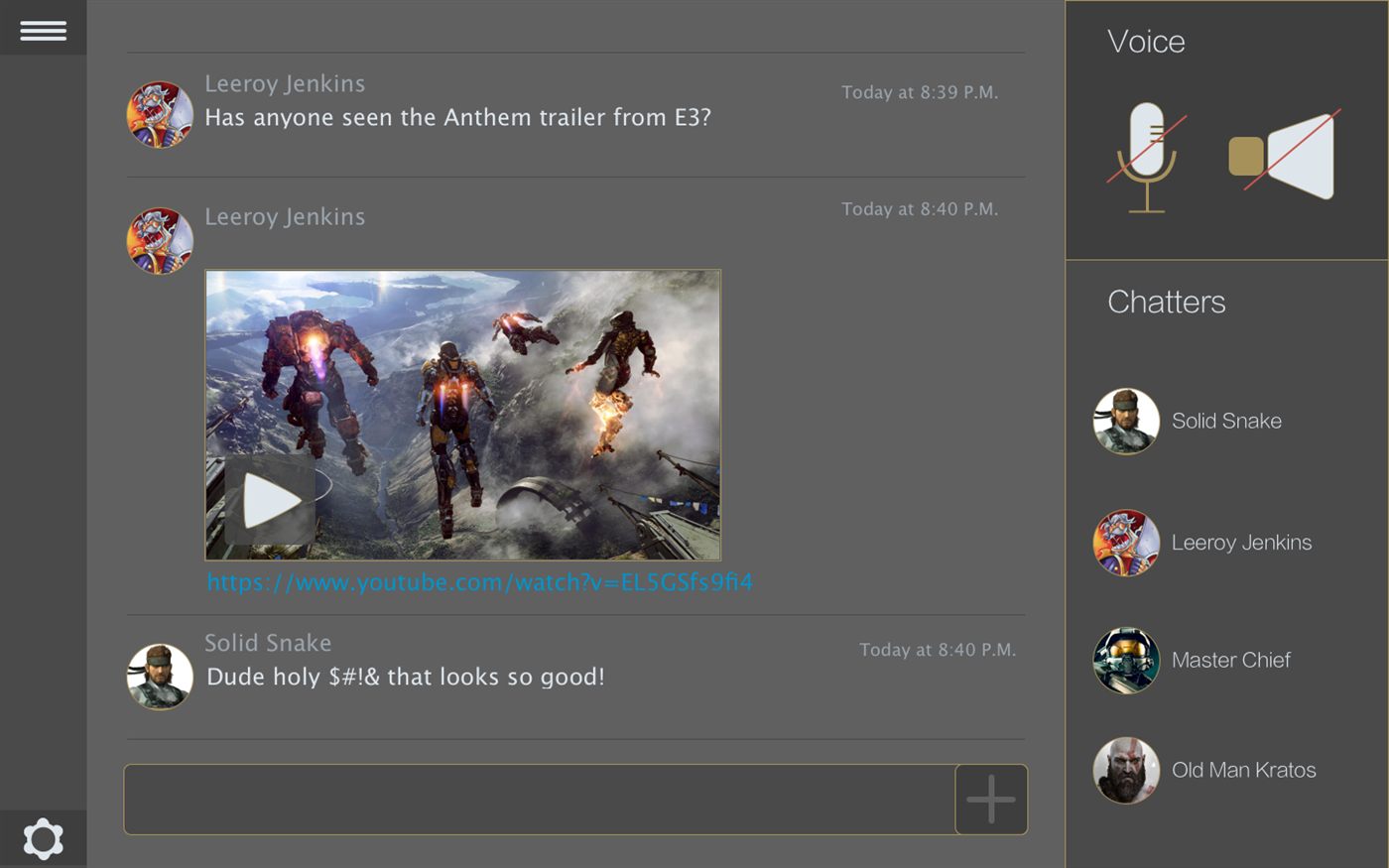Select Old Man Kratos avatar in Chatters

1126,770
